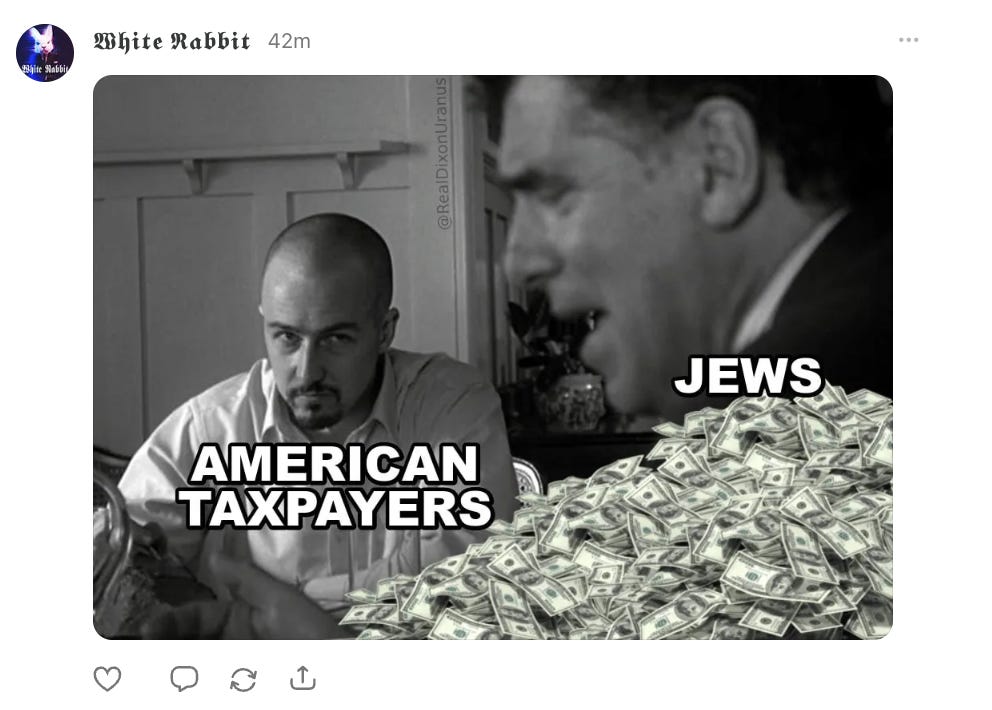Repost using the circular arrows icon
The image size is (992, 710).
point(244,680)
